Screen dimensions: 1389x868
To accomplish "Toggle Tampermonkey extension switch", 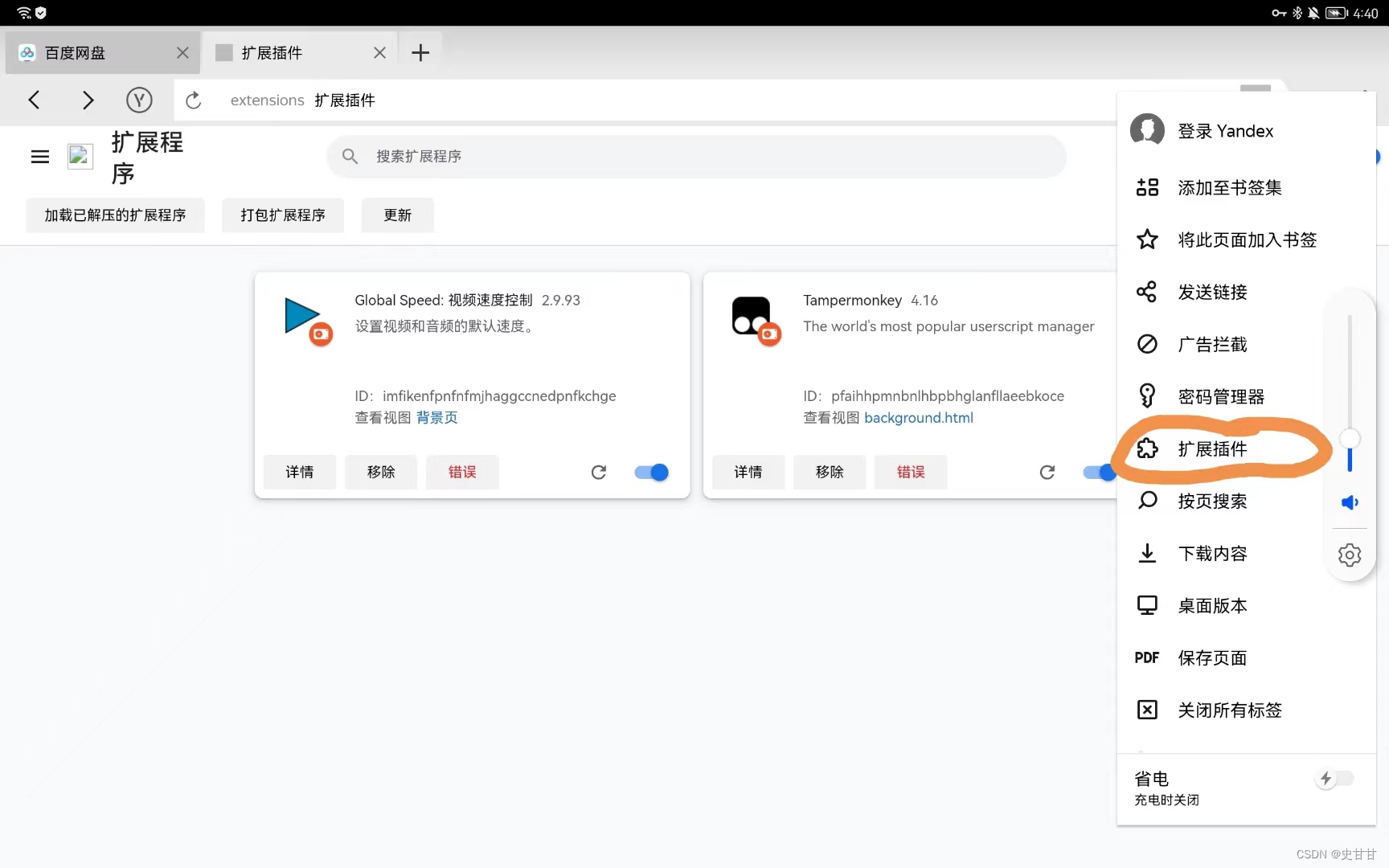I will 1100,472.
